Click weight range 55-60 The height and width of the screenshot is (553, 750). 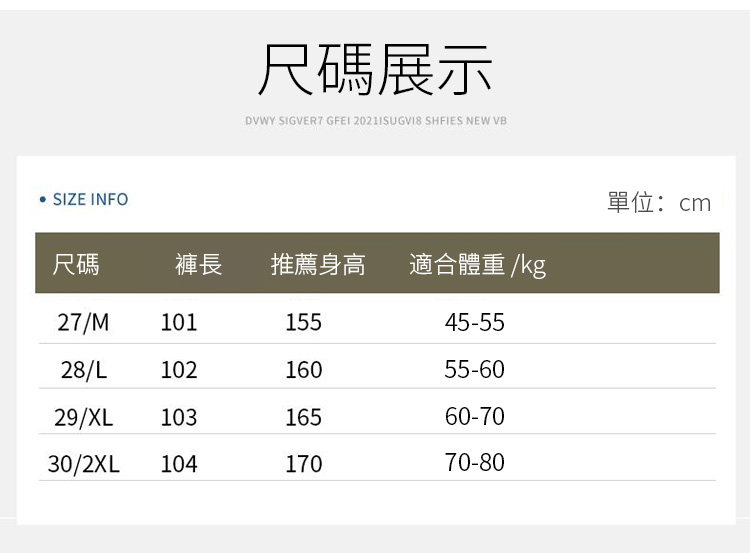click(475, 370)
